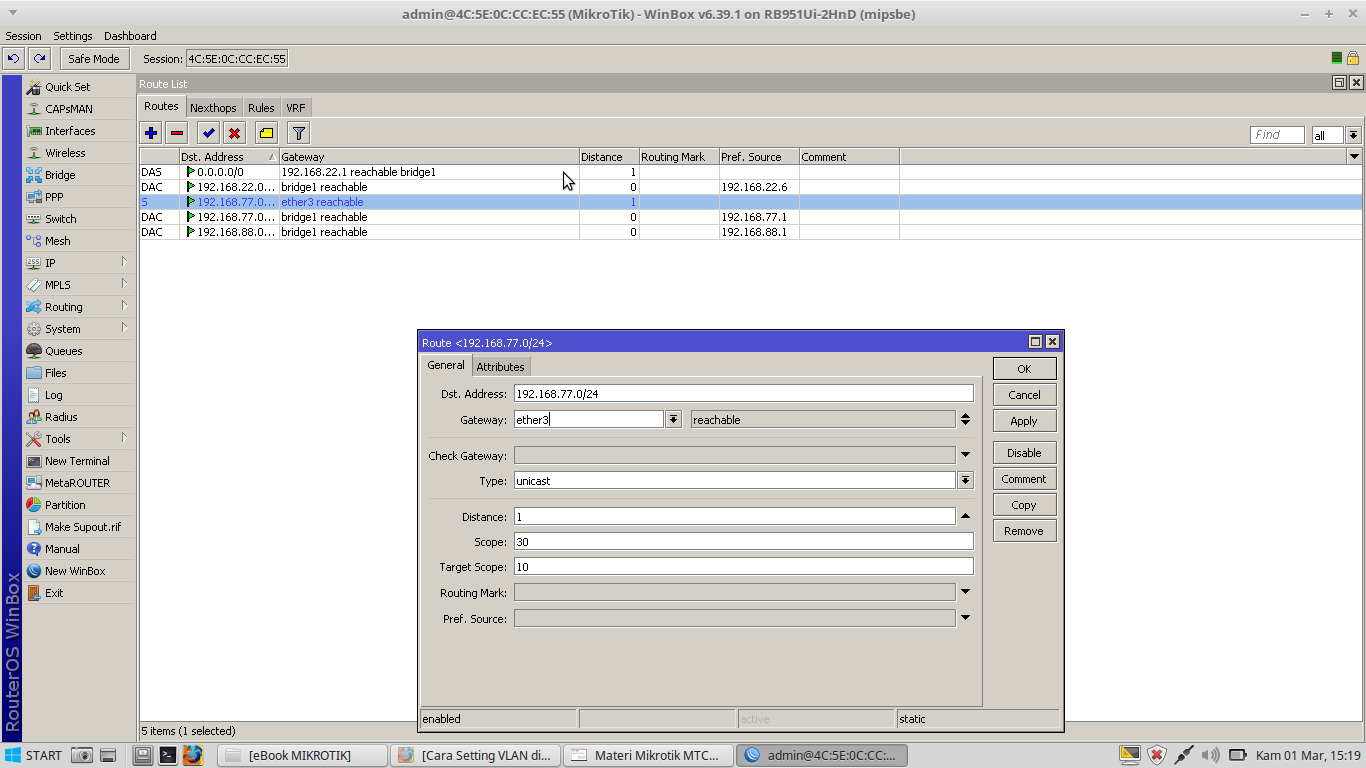This screenshot has height=768, width=1366.
Task: Open the Queues window
Action: tap(79, 351)
